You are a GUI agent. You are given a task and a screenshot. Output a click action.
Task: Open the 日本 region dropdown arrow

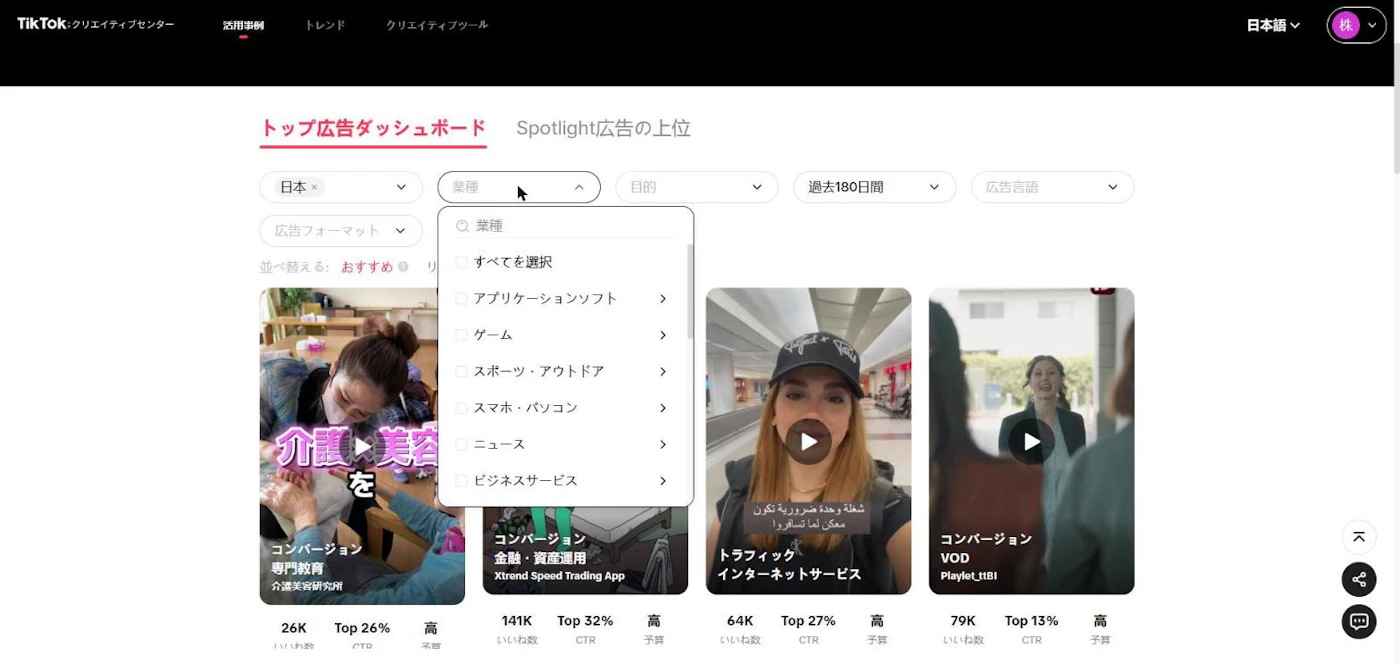pyautogui.click(x=401, y=187)
